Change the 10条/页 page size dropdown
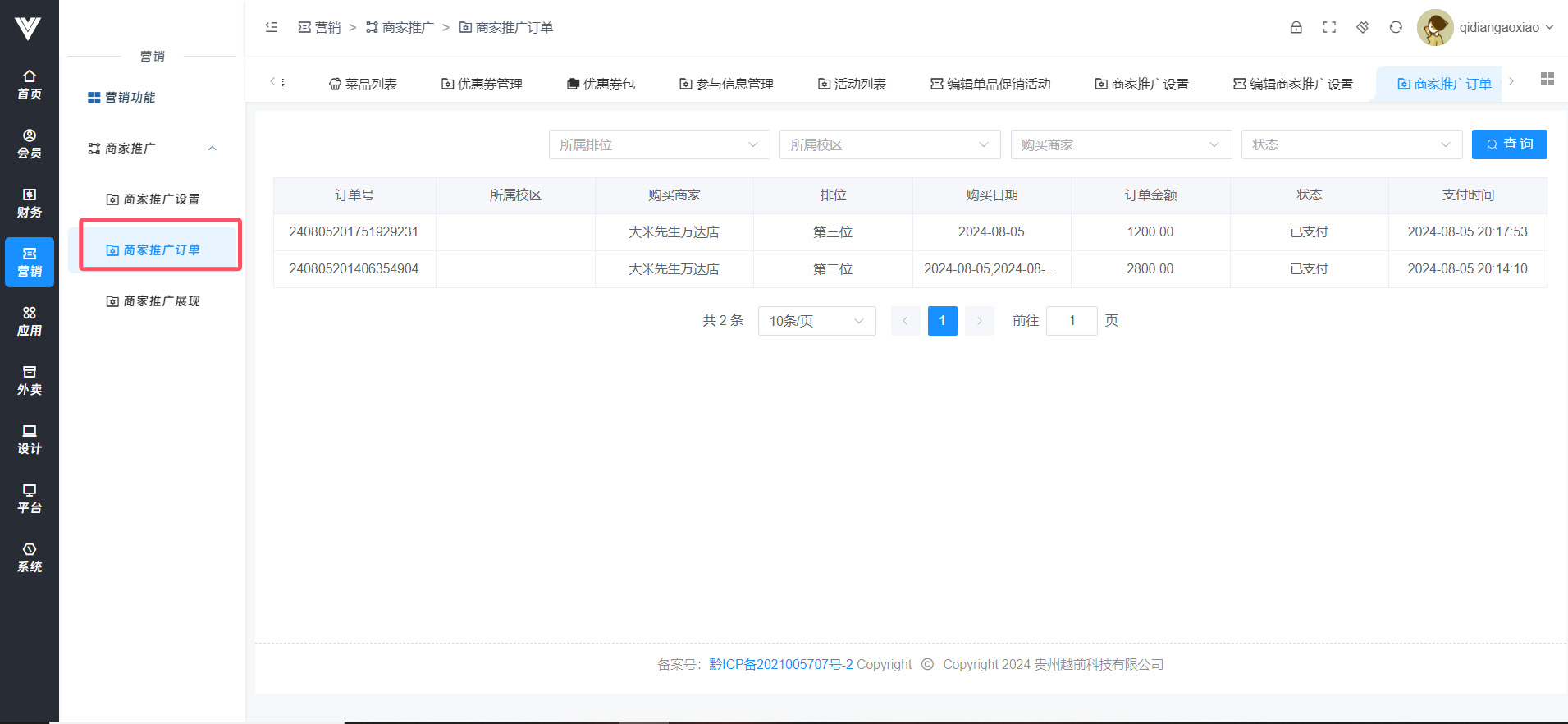 (x=816, y=321)
